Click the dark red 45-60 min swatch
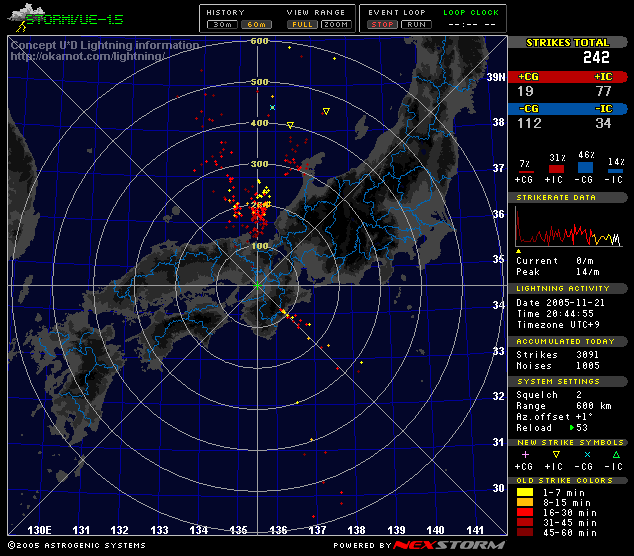Viewport: 634px width, 556px height. pyautogui.click(x=524, y=531)
